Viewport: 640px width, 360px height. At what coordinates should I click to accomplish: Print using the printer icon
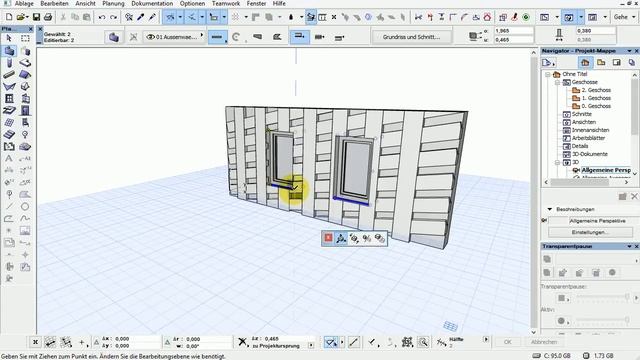(x=48, y=17)
